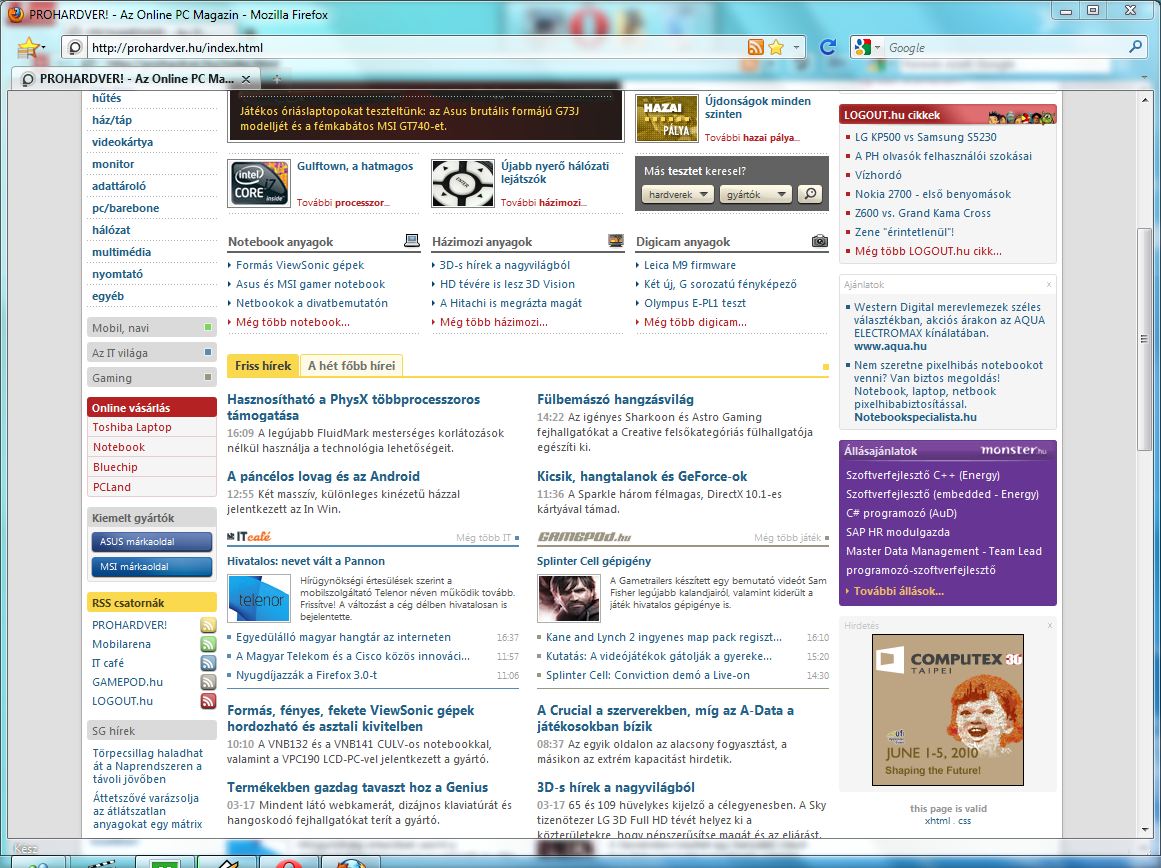This screenshot has width=1161, height=868.
Task: Click the ASUS márkaoldal button
Action: [x=152, y=541]
